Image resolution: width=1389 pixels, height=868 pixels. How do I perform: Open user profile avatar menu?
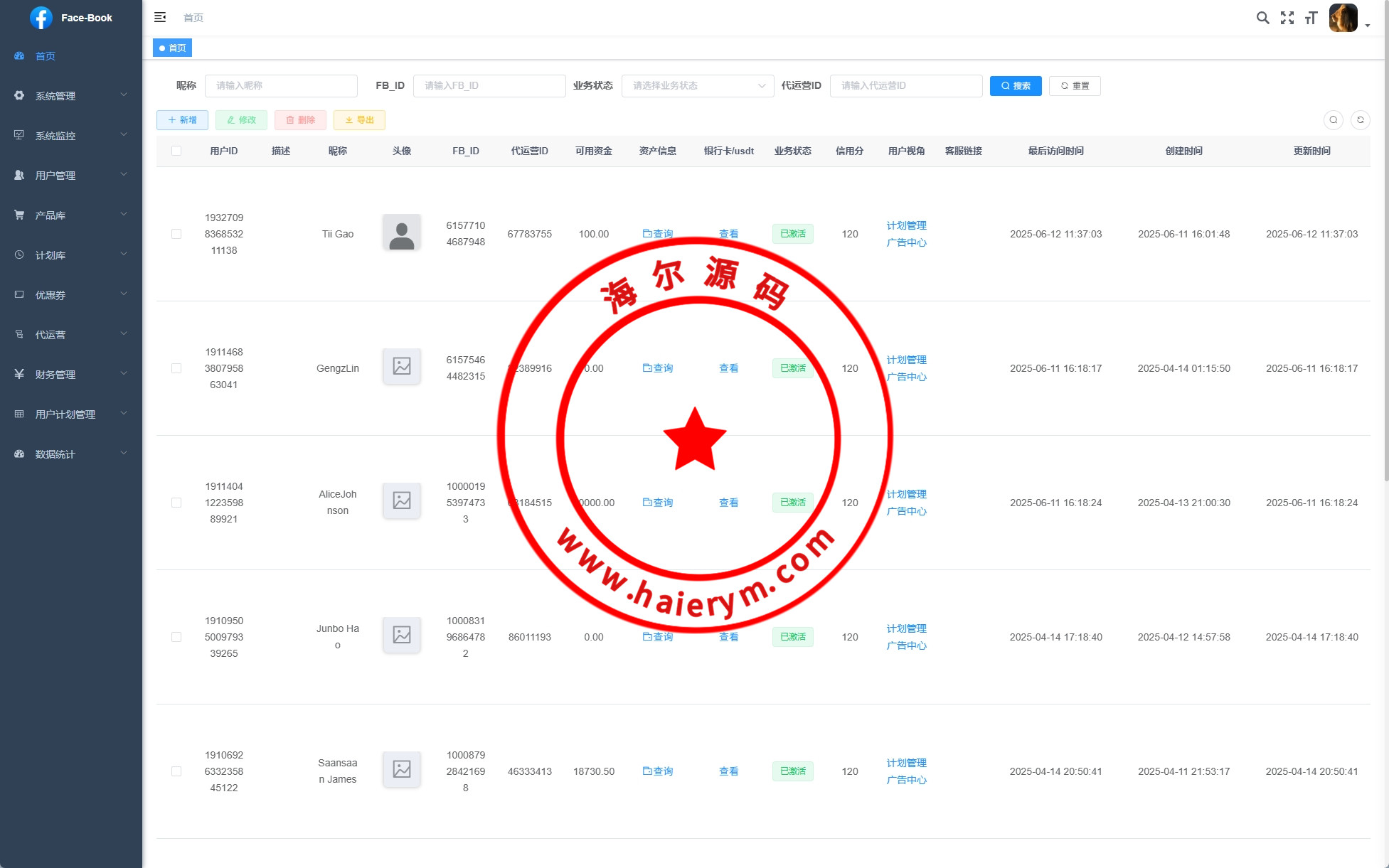1343,18
